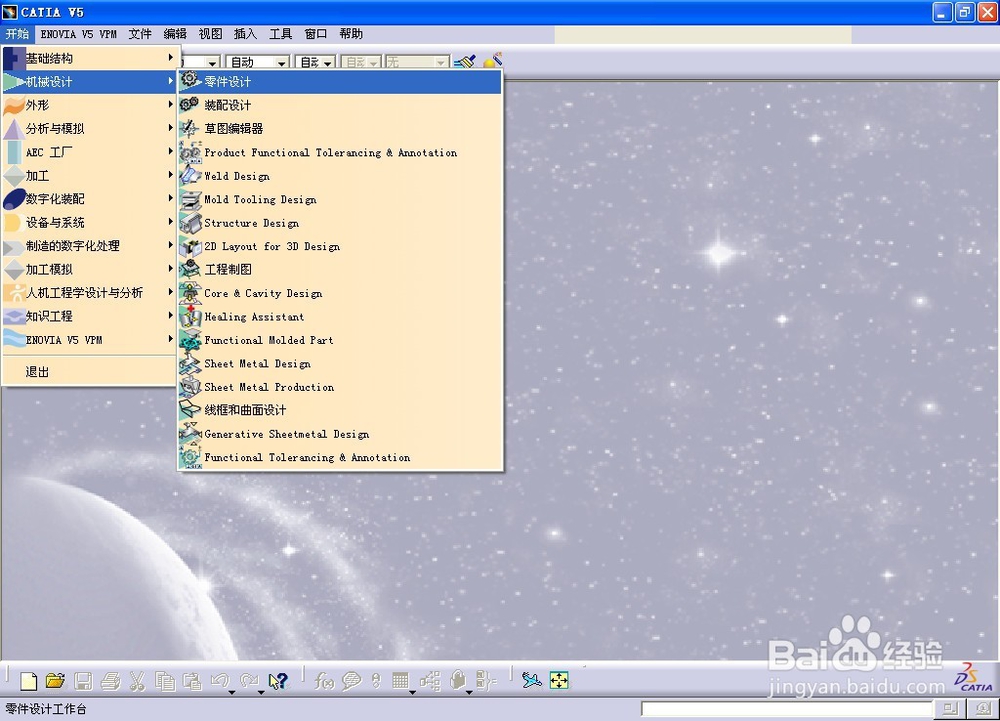Image resolution: width=1000 pixels, height=721 pixels.
Task: Click the curly-brace equivalence icon
Action: point(486,681)
